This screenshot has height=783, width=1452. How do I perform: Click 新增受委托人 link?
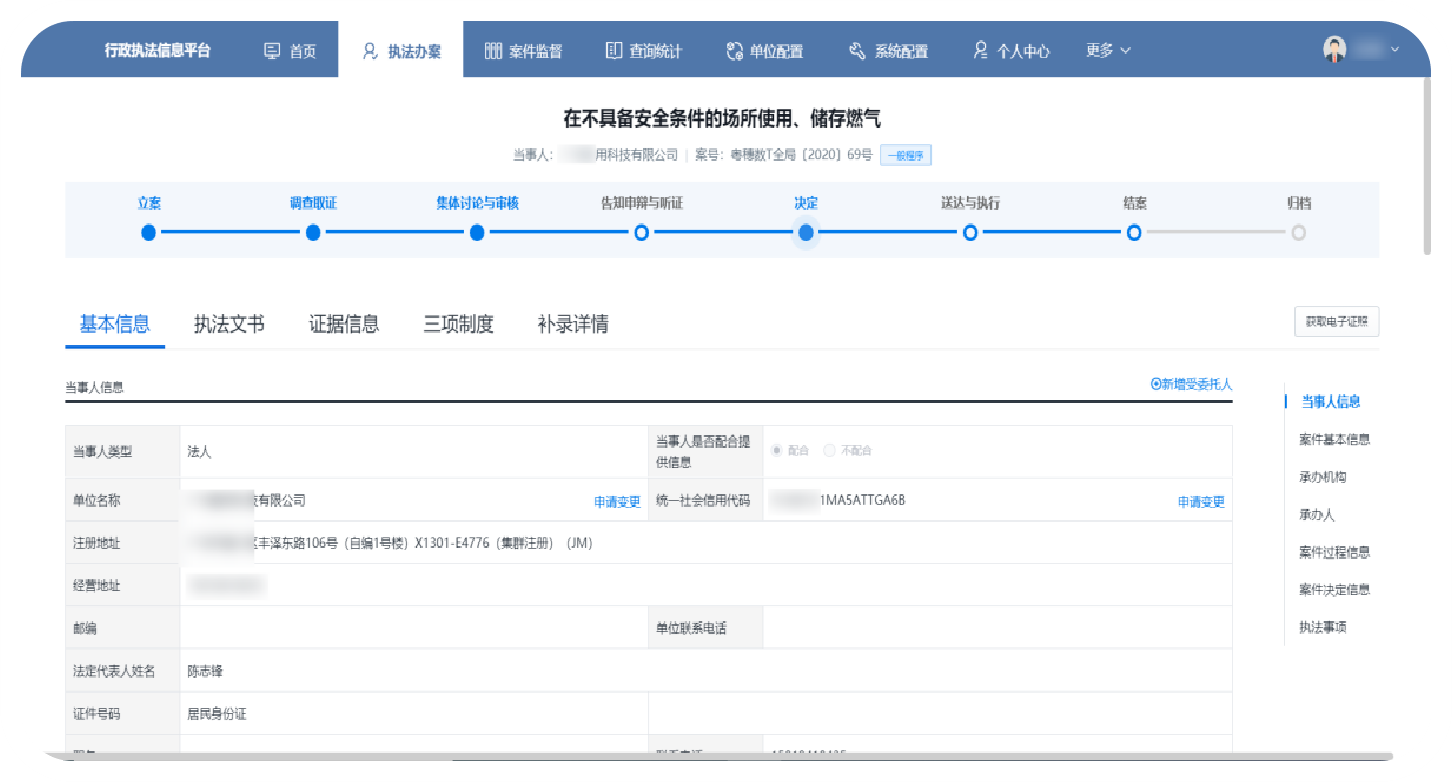coord(1191,384)
